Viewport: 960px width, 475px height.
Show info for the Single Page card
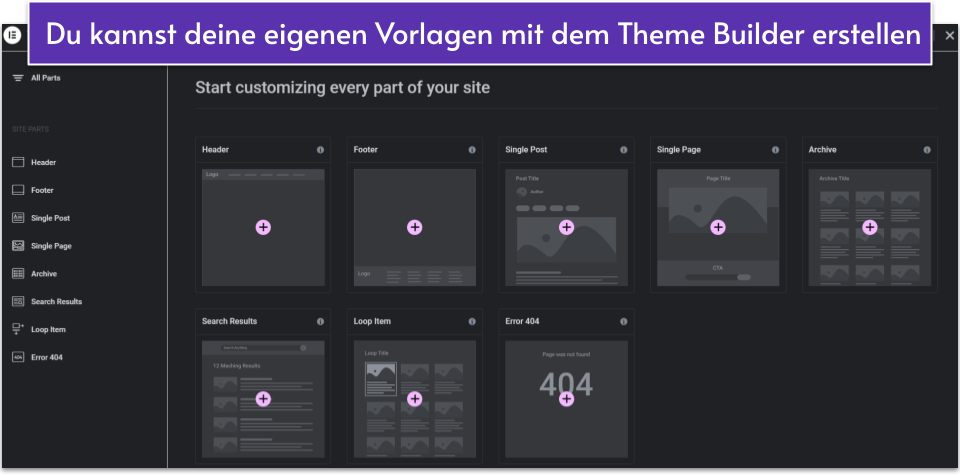click(x=775, y=150)
